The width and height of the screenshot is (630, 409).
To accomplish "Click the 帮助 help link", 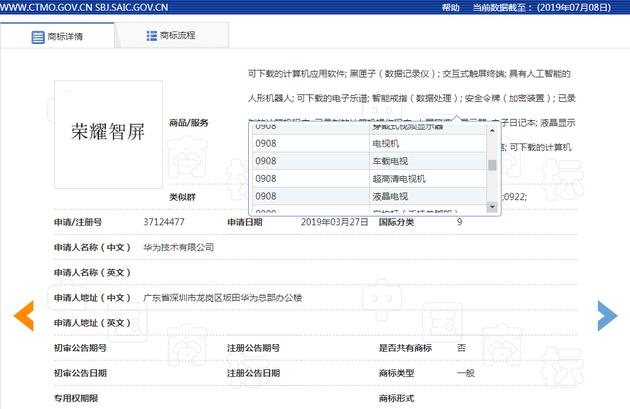I will coord(450,7).
